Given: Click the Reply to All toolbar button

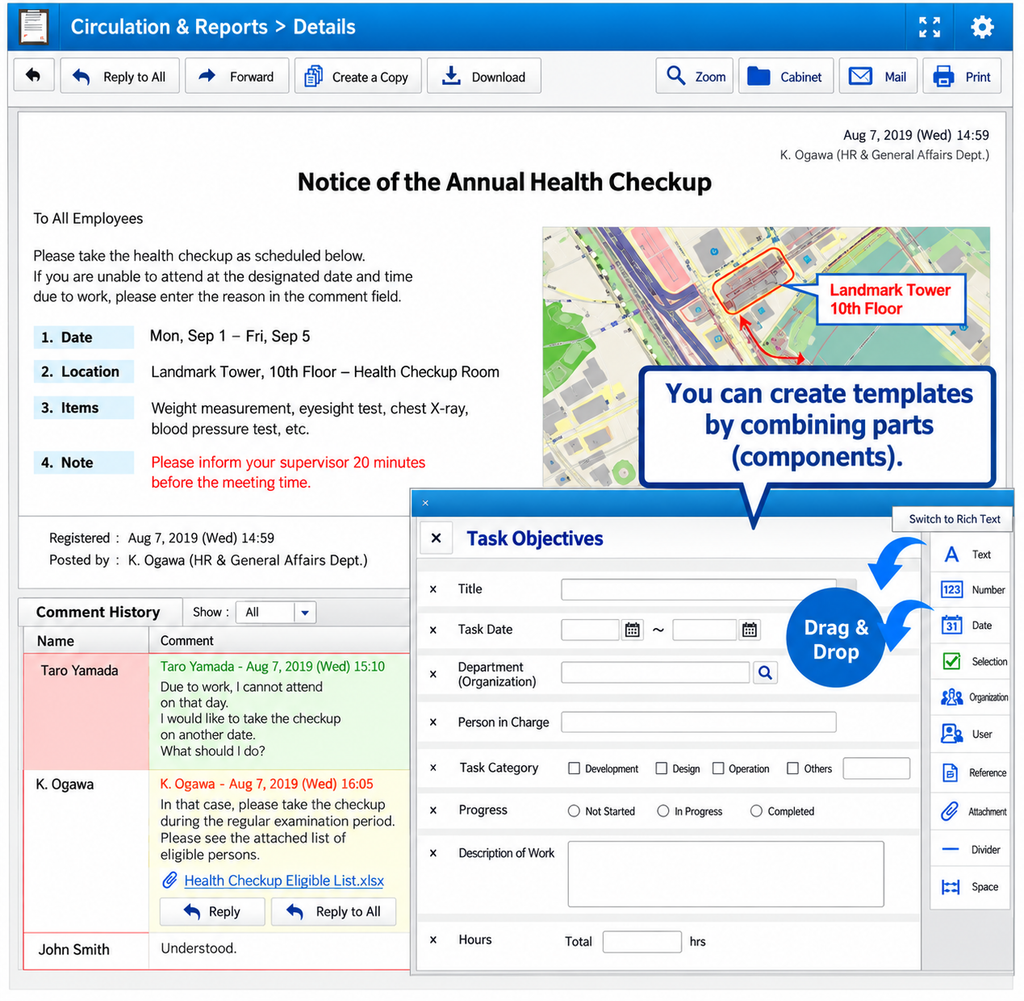Looking at the screenshot, I should coord(120,76).
